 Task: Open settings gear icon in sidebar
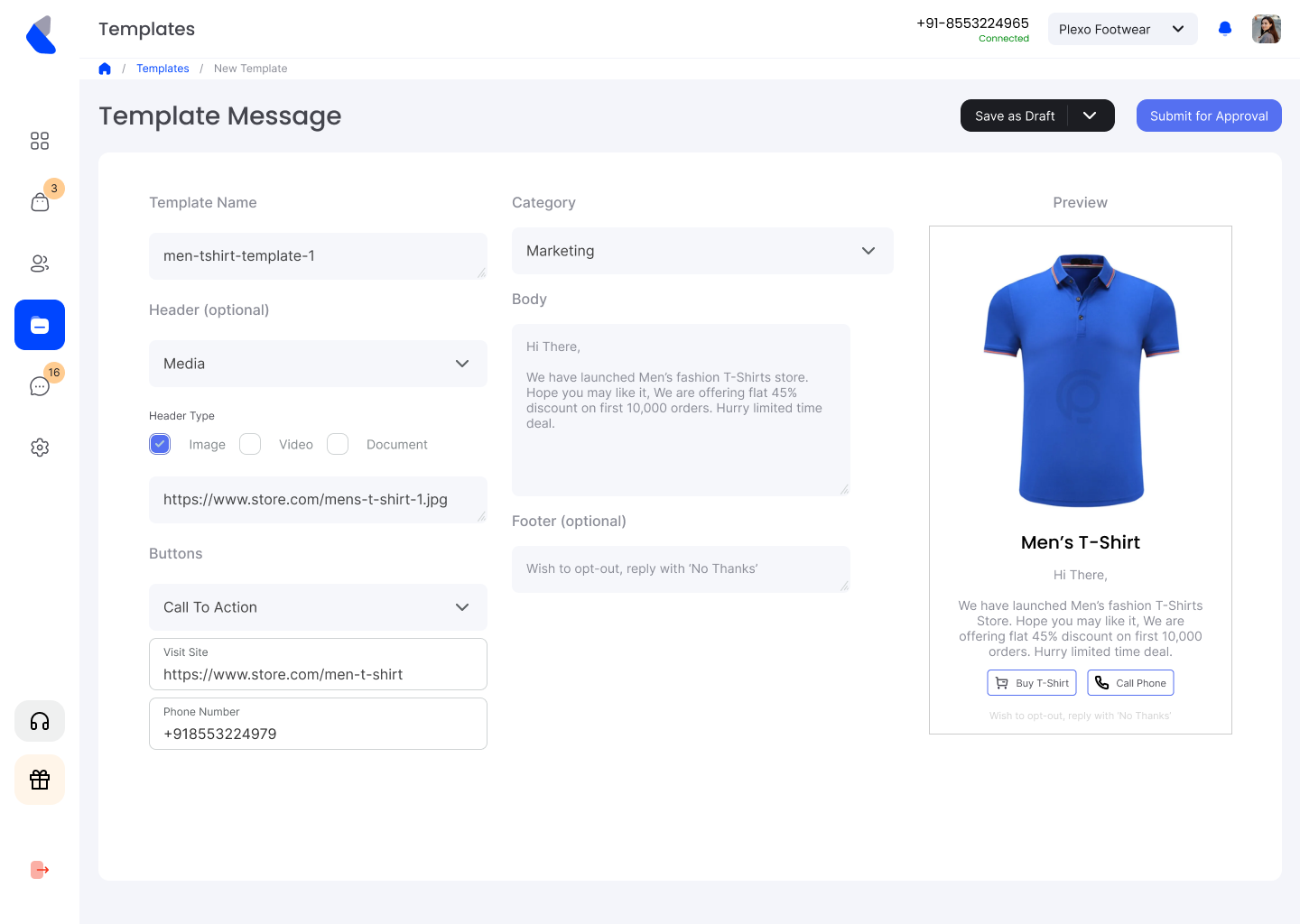click(x=40, y=448)
